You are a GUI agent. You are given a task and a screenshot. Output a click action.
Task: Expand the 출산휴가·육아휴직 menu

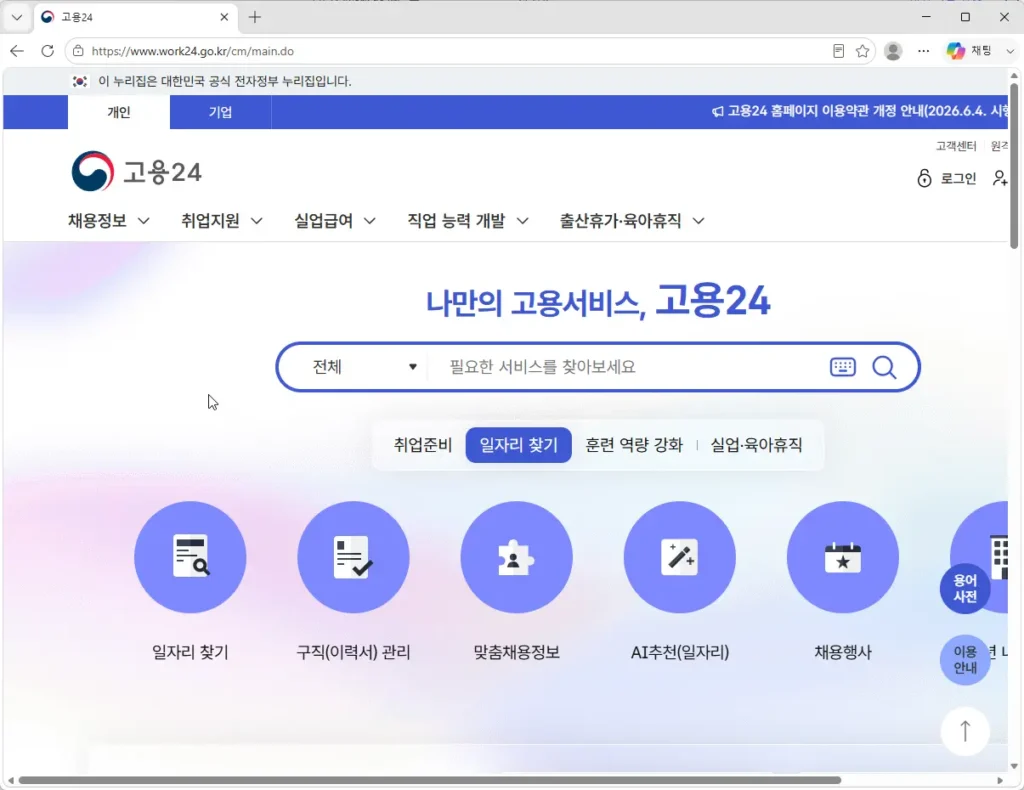tap(632, 221)
